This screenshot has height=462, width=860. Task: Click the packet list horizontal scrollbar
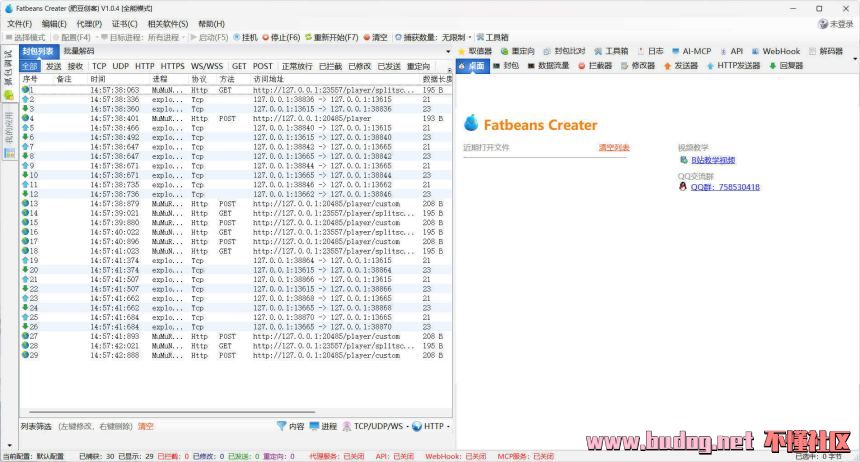coord(172,412)
